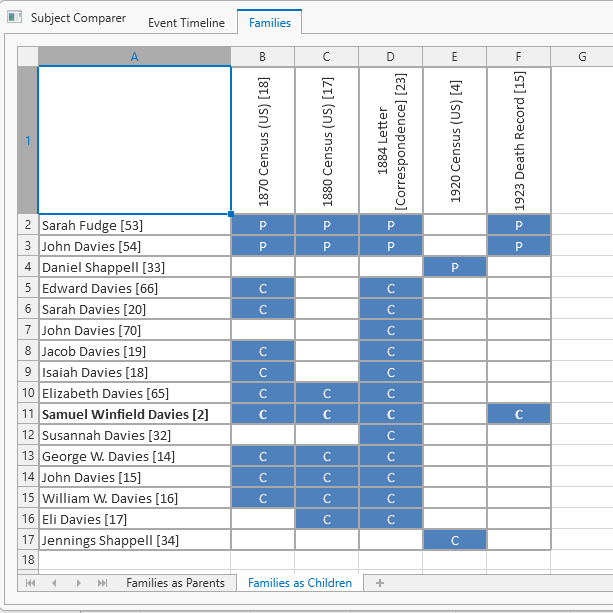Go to previous sheet with arrow button
Screen dimensions: 613x613
click(x=54, y=583)
